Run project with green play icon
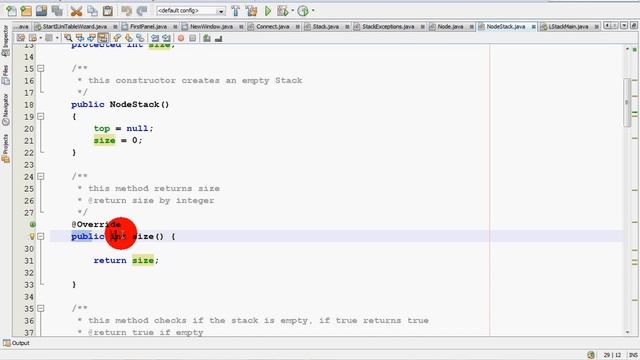The image size is (640, 360). [268, 11]
